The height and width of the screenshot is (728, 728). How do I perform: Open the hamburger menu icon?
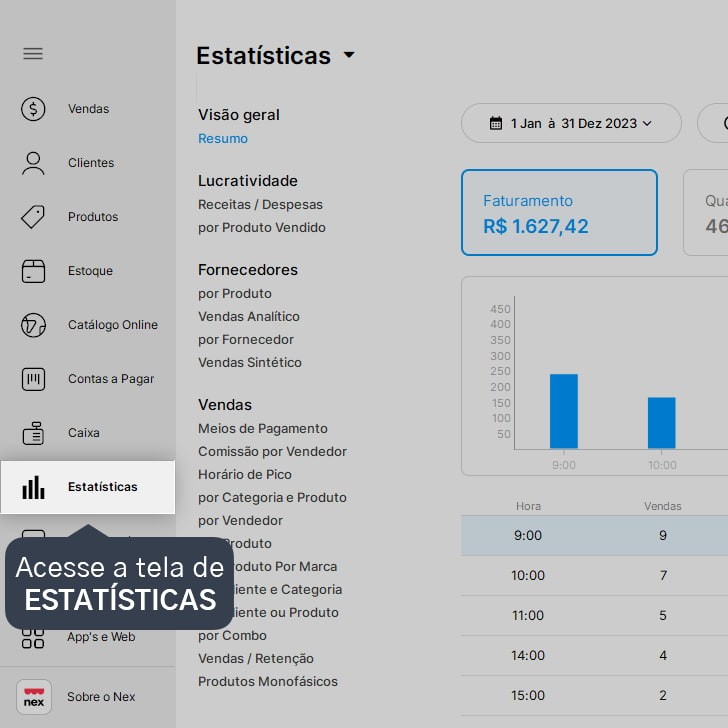tap(33, 54)
